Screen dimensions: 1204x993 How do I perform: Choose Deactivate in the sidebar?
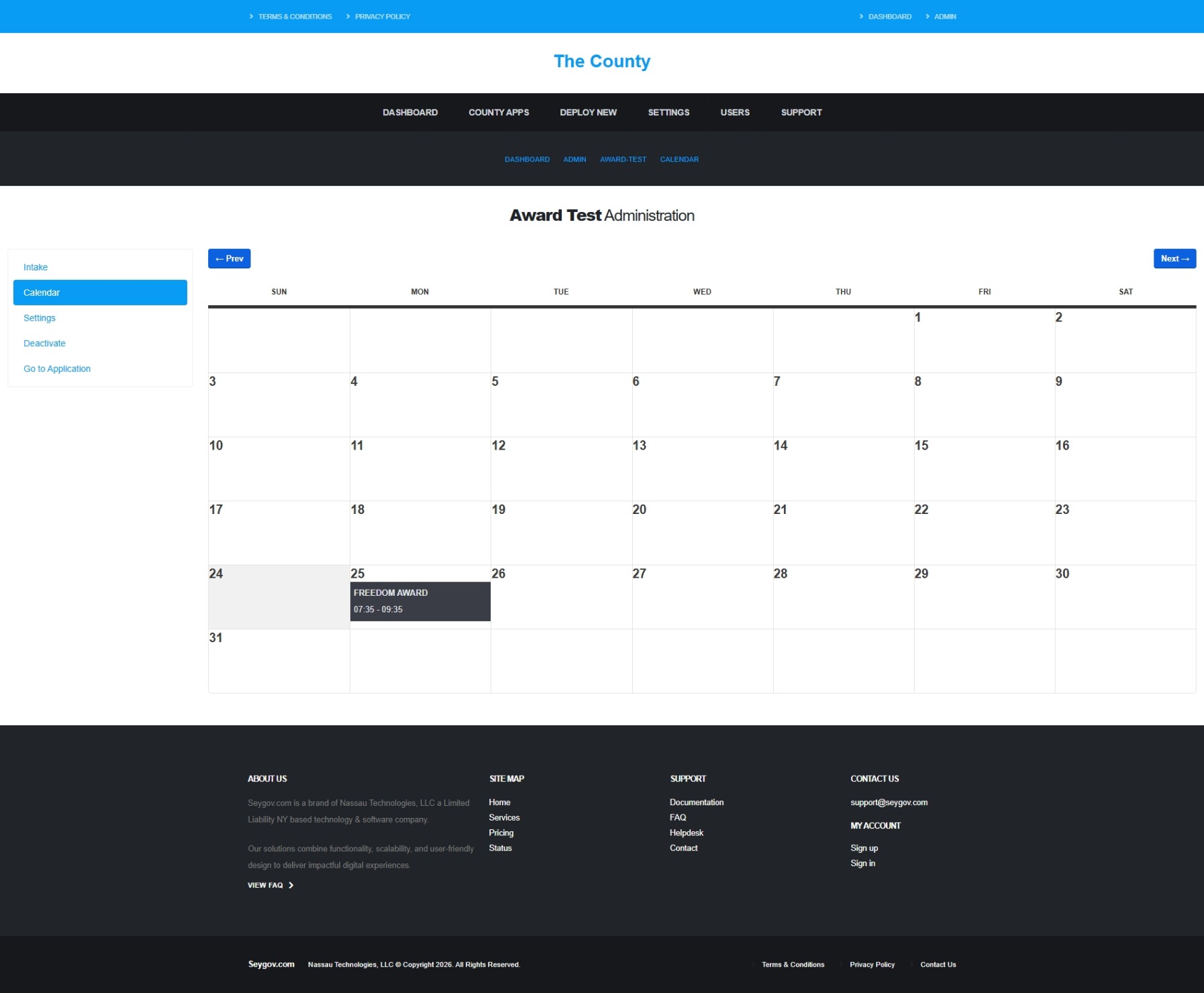[x=44, y=344]
